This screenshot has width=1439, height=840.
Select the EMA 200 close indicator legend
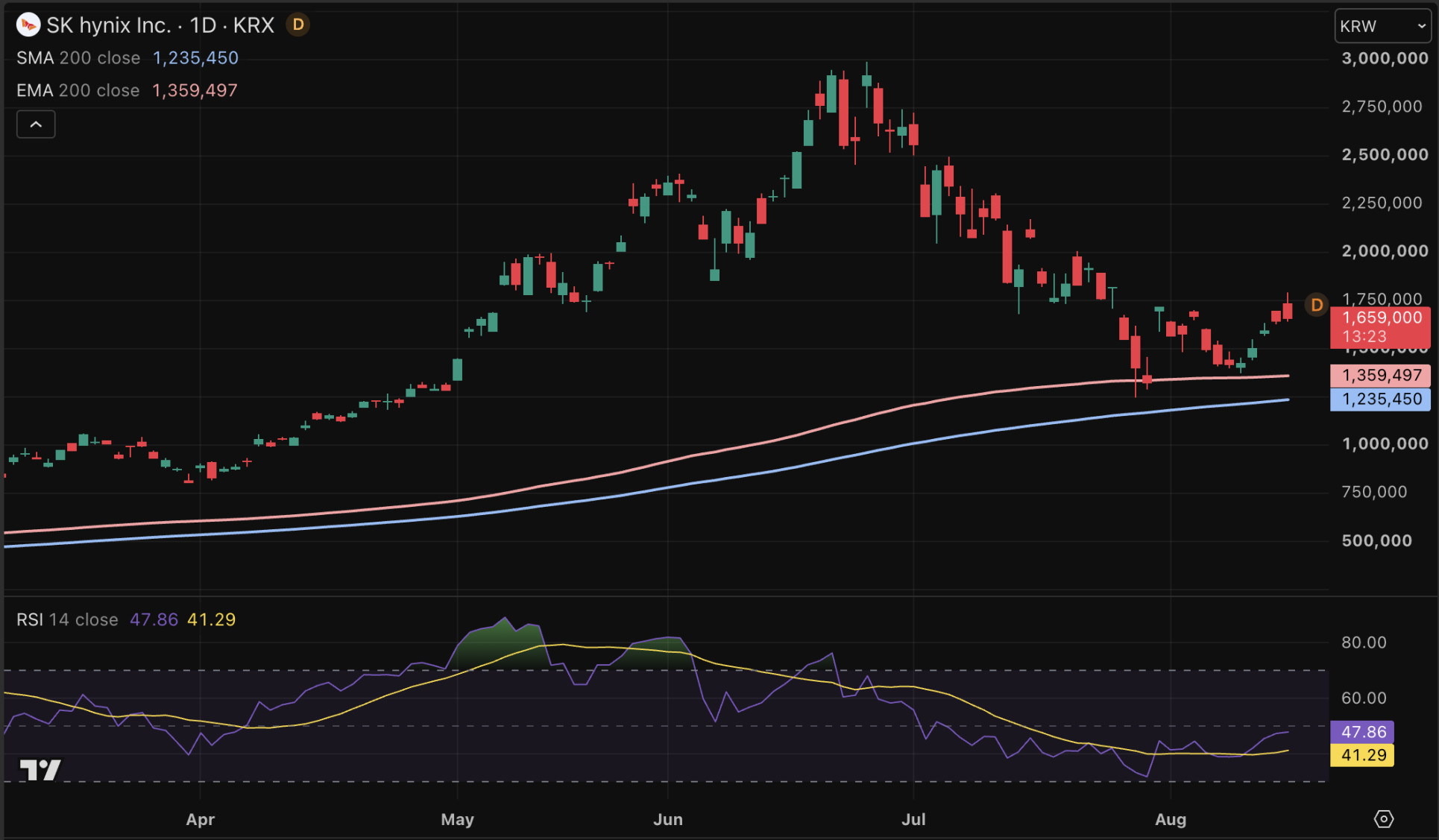(78, 91)
